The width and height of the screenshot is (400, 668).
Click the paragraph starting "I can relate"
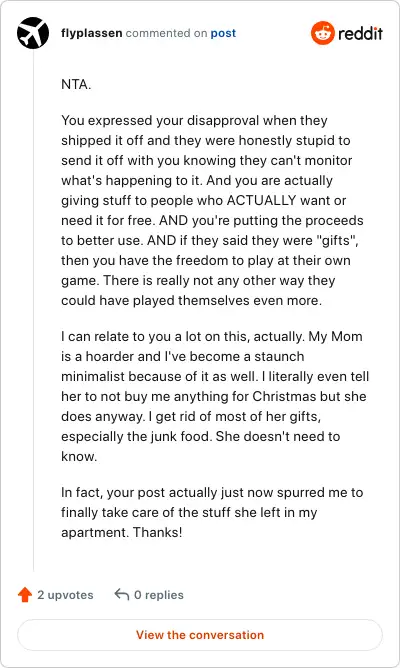tap(215, 396)
